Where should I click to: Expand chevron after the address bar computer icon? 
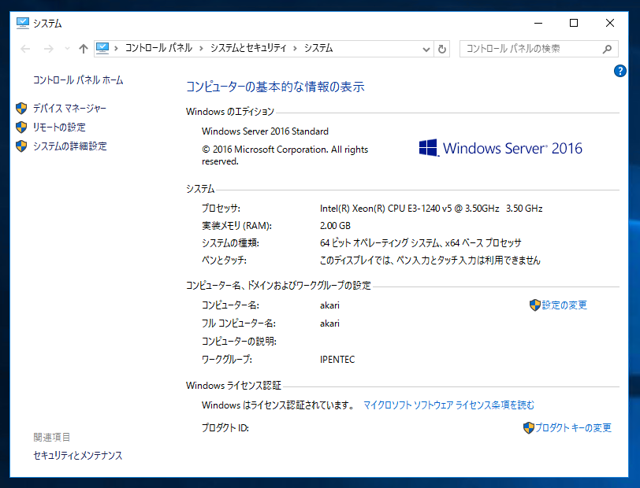pos(116,49)
